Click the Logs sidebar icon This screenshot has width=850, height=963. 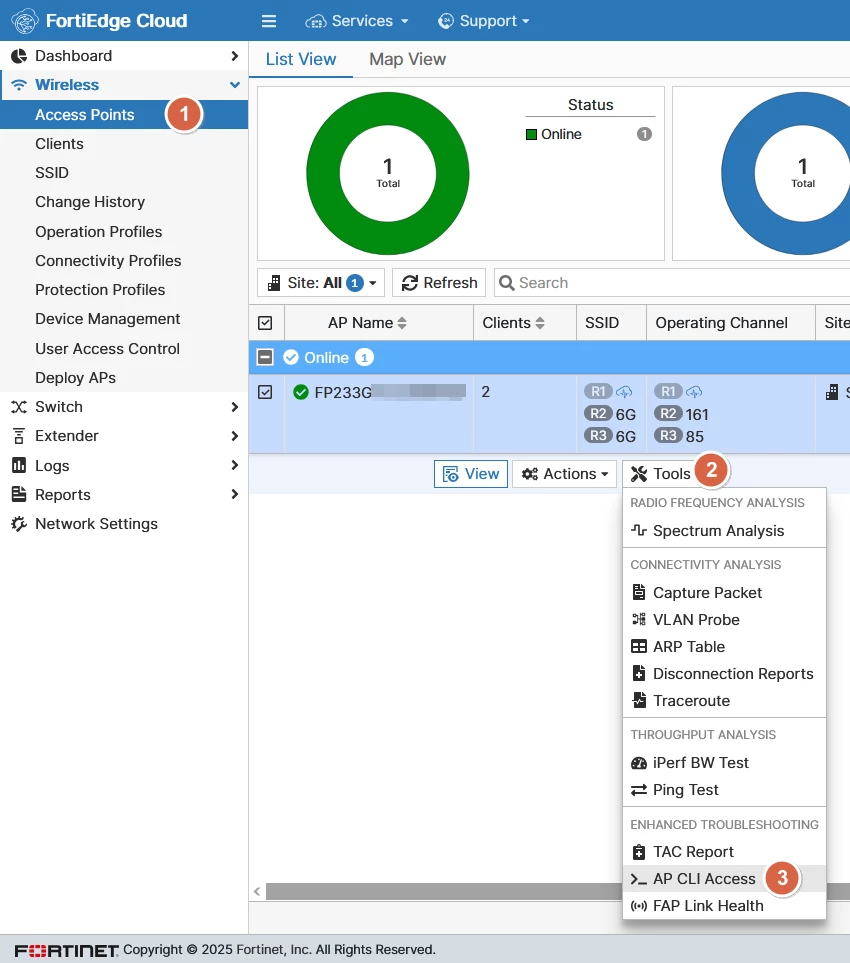click(x=19, y=466)
